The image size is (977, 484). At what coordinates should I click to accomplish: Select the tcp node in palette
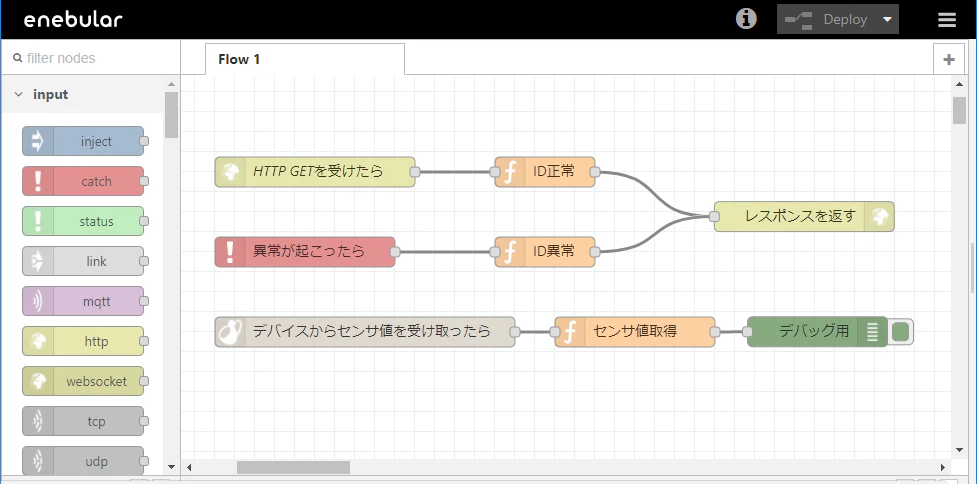click(x=83, y=422)
